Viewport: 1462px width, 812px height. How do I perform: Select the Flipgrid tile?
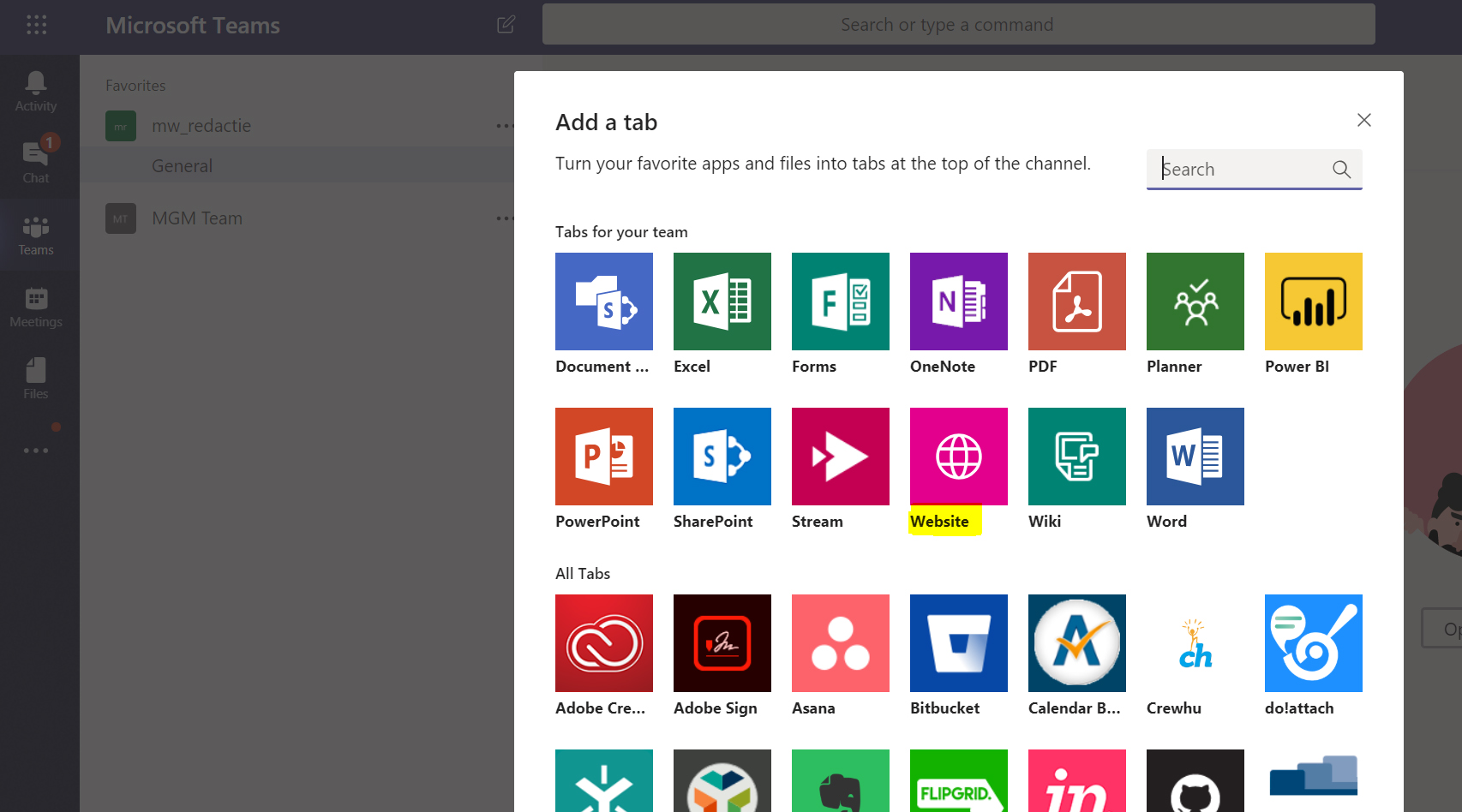pyautogui.click(x=959, y=781)
